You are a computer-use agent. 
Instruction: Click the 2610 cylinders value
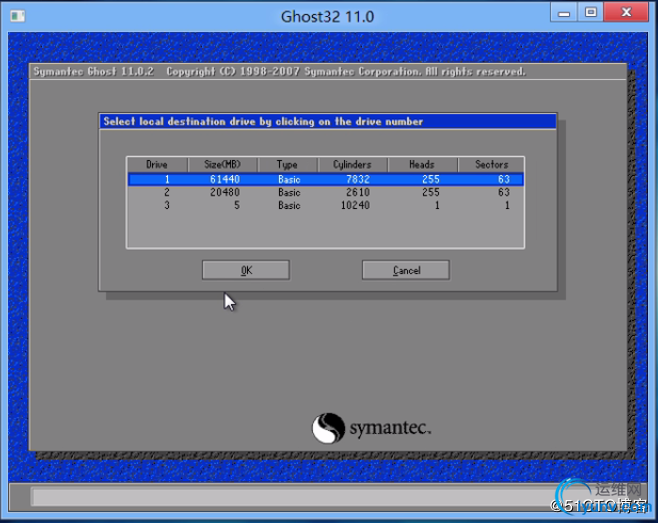[x=358, y=192]
